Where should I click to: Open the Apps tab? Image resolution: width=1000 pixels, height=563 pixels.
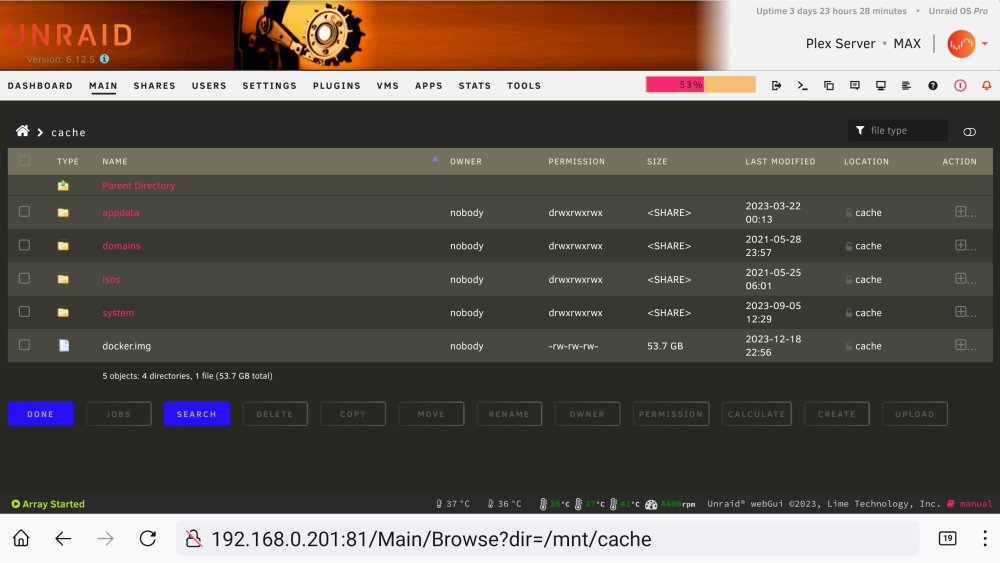[429, 85]
